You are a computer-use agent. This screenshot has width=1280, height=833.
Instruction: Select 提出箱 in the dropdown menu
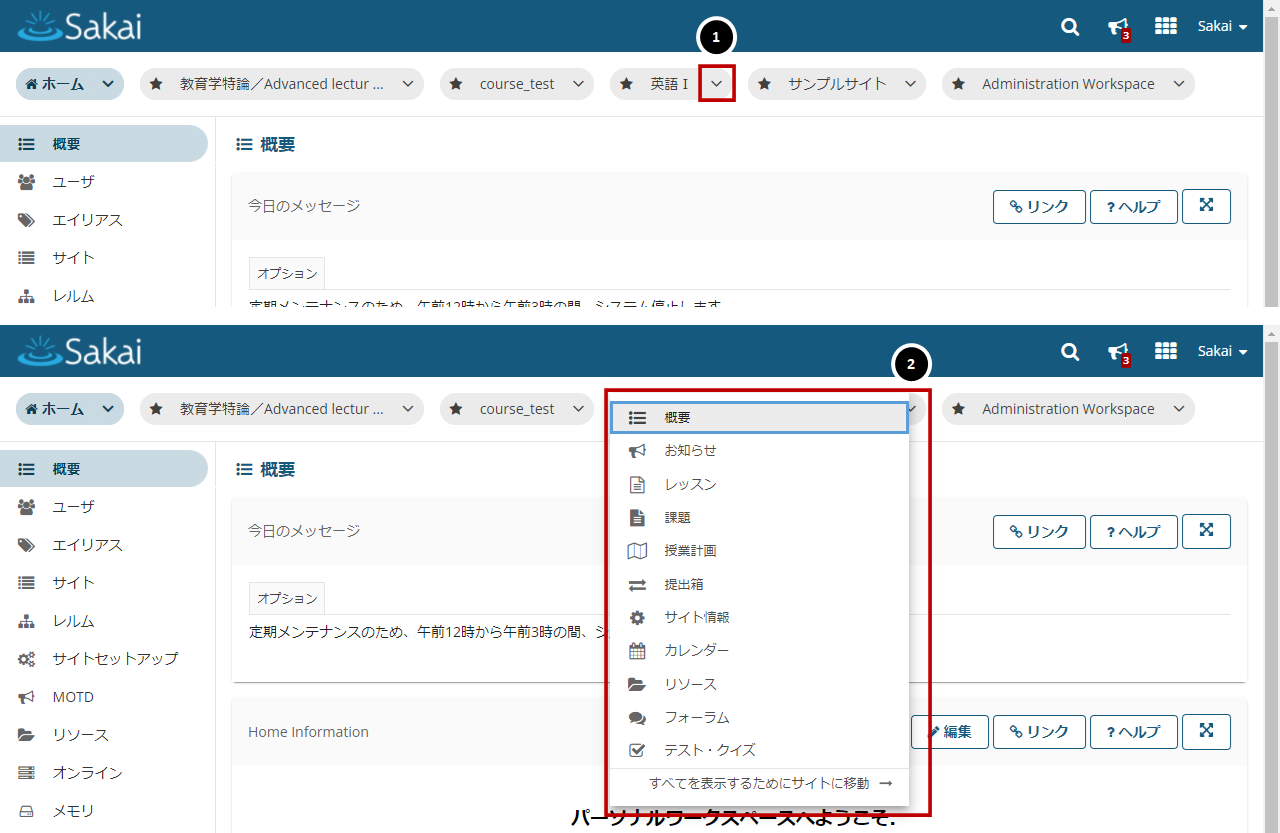click(759, 585)
